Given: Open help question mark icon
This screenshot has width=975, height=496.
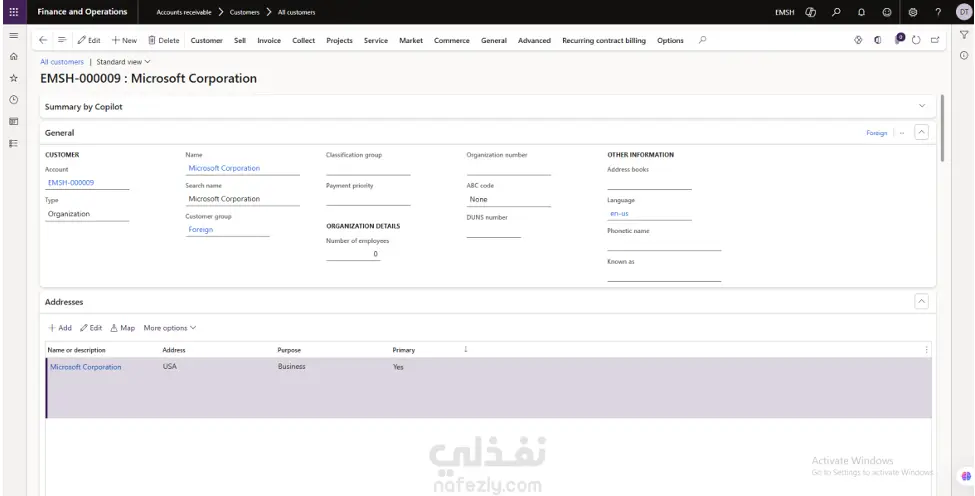Looking at the screenshot, I should [x=938, y=12].
